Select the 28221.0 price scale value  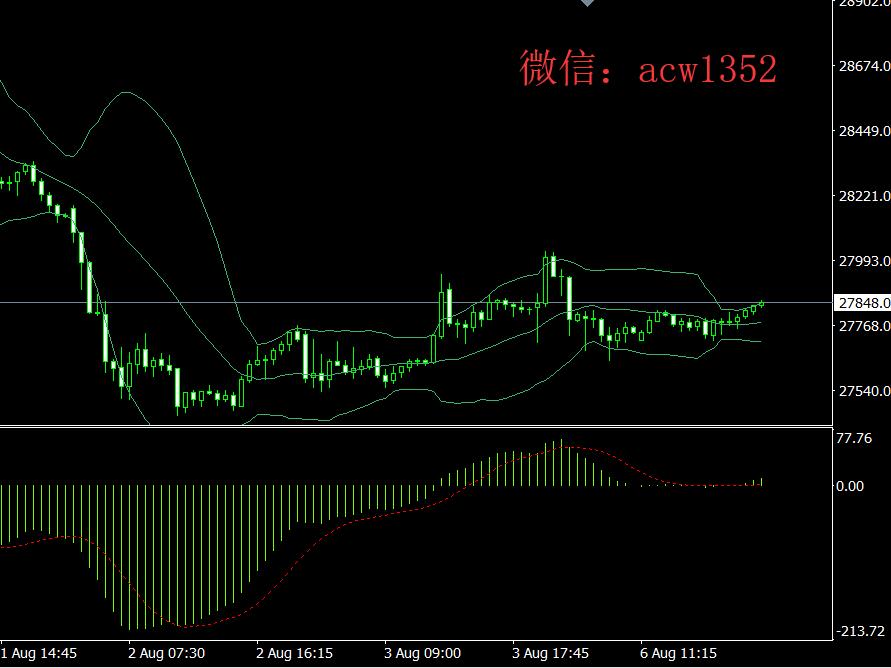[x=864, y=196]
